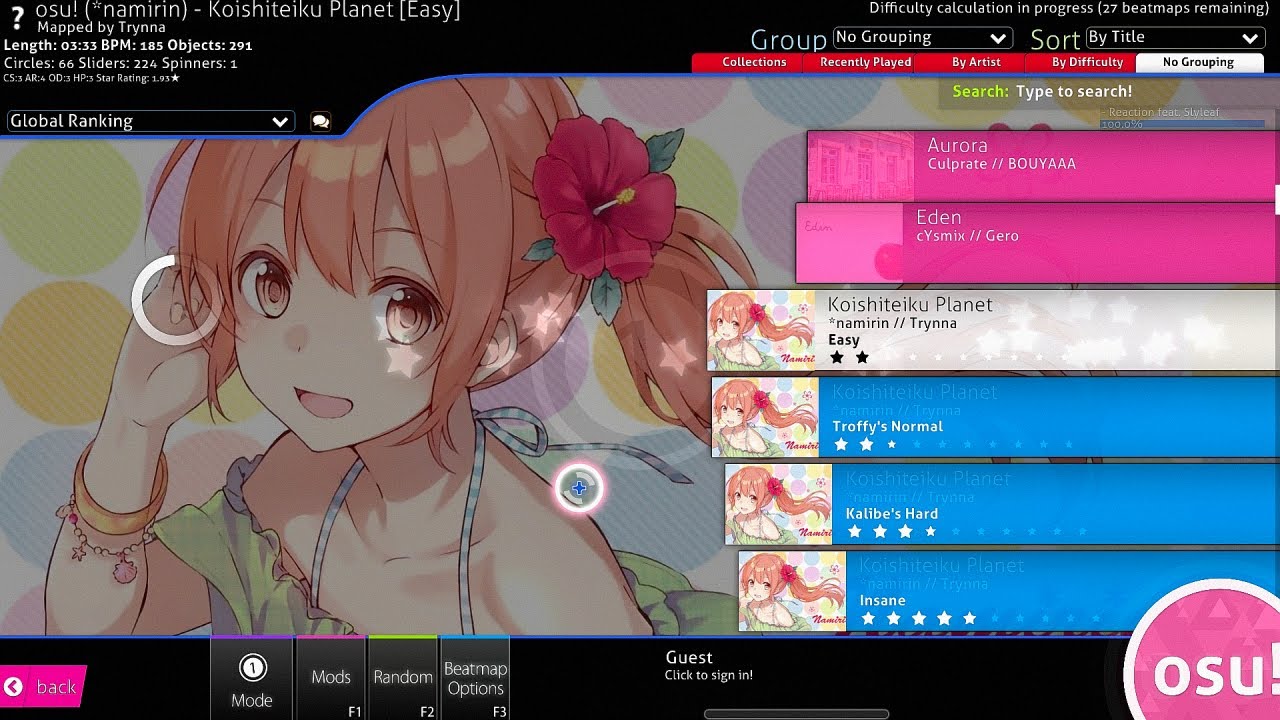Click the Mapped by Trynna text

point(101,28)
